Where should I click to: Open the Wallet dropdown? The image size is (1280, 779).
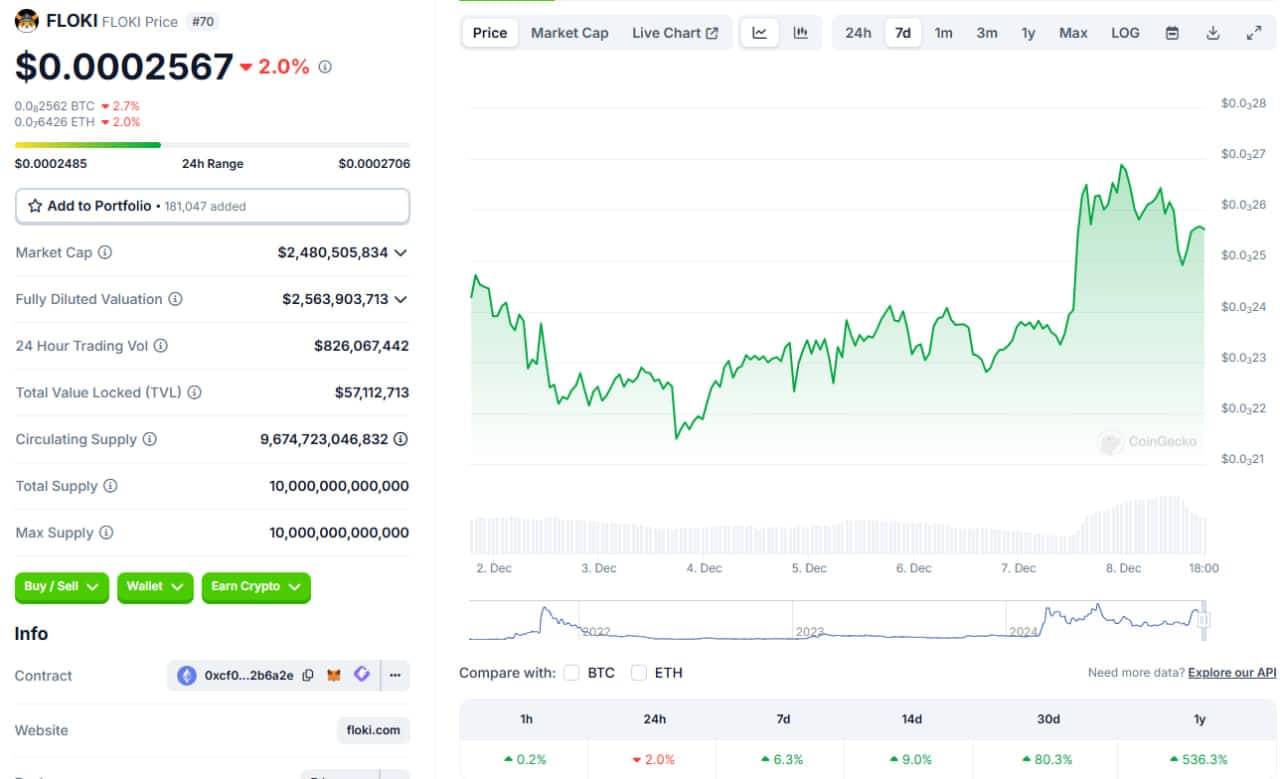pyautogui.click(x=155, y=587)
